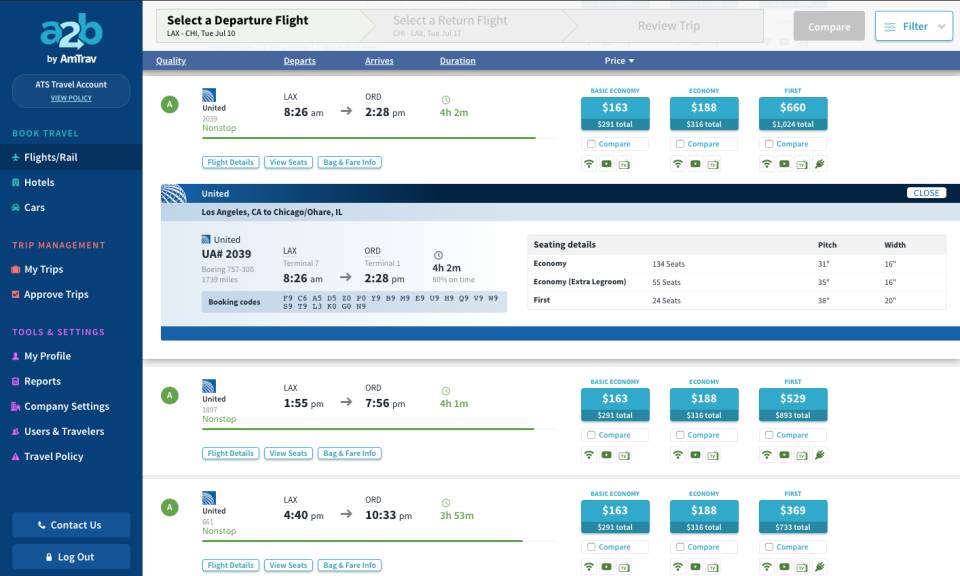Sort flights by Arrives time

[x=379, y=61]
